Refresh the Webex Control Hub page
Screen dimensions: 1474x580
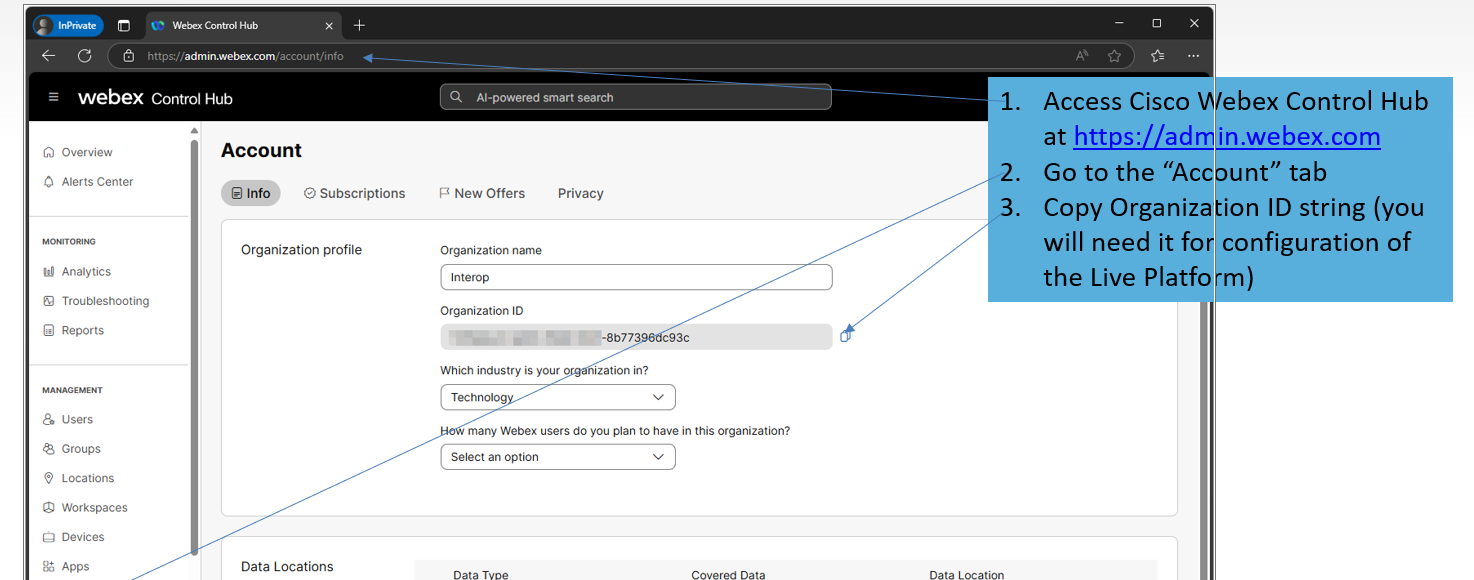click(84, 56)
